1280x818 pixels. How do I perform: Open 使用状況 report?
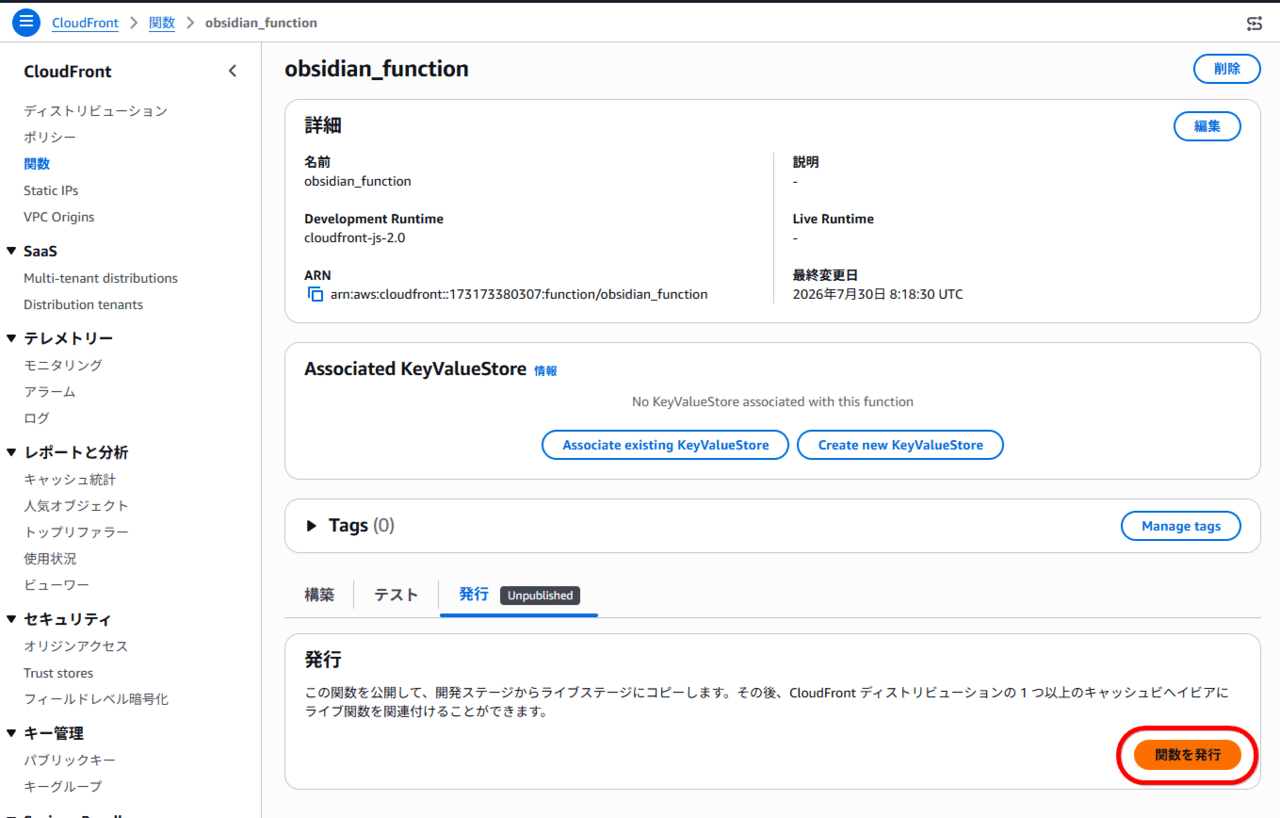click(x=50, y=559)
